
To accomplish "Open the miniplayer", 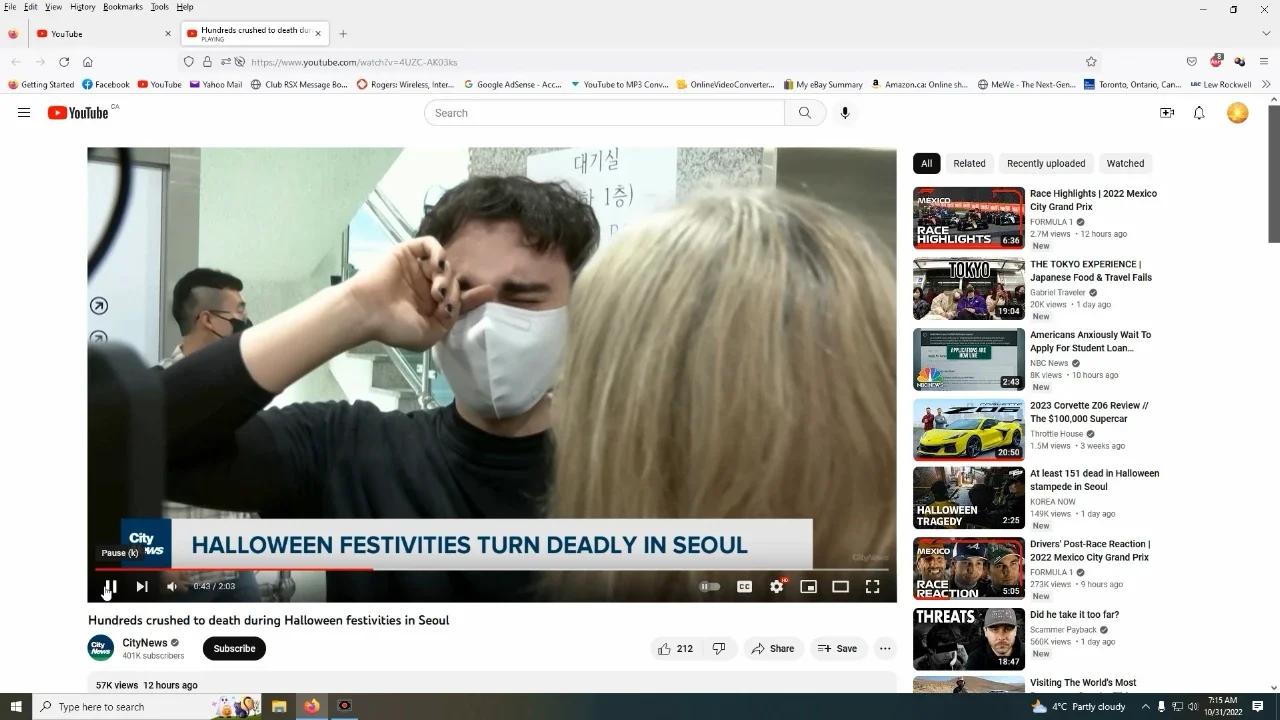I will [808, 587].
